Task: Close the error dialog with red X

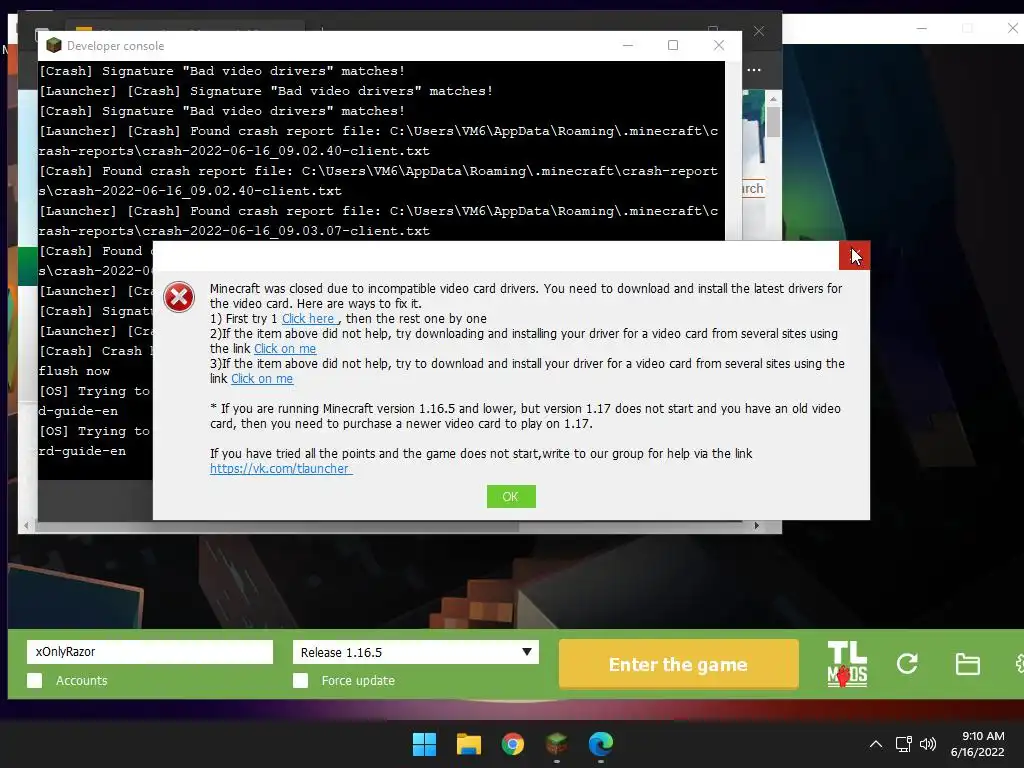Action: click(x=854, y=256)
